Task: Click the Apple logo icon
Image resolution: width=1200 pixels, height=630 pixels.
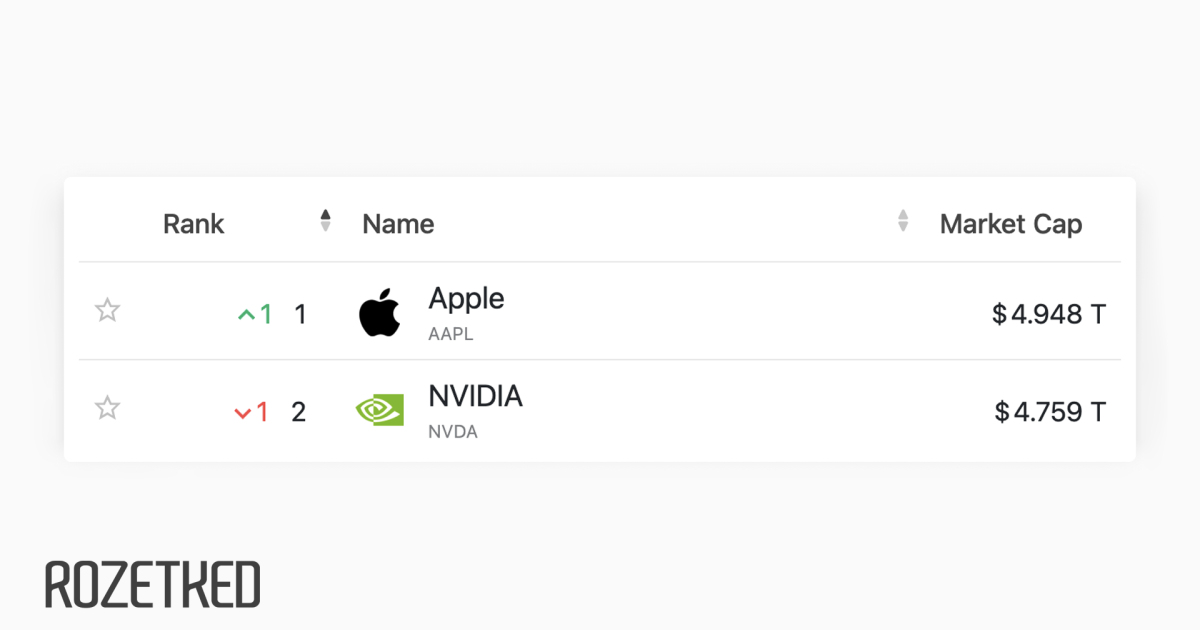Action: (x=380, y=312)
